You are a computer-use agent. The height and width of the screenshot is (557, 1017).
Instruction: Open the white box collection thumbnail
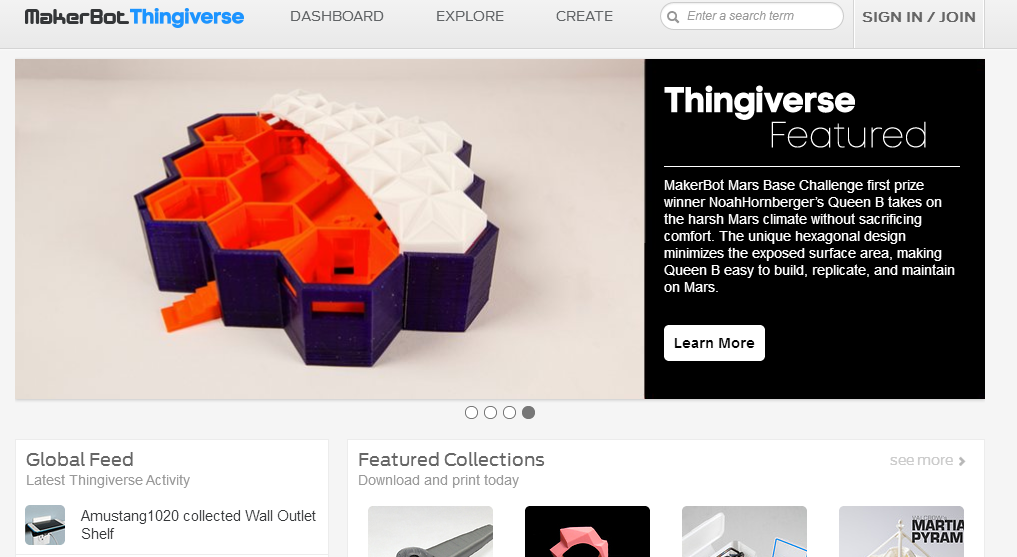744,531
